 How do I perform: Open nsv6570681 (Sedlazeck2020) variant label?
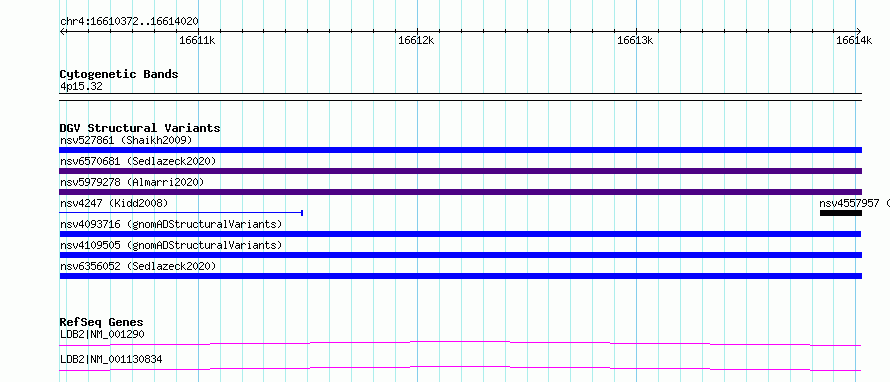[x=138, y=161]
